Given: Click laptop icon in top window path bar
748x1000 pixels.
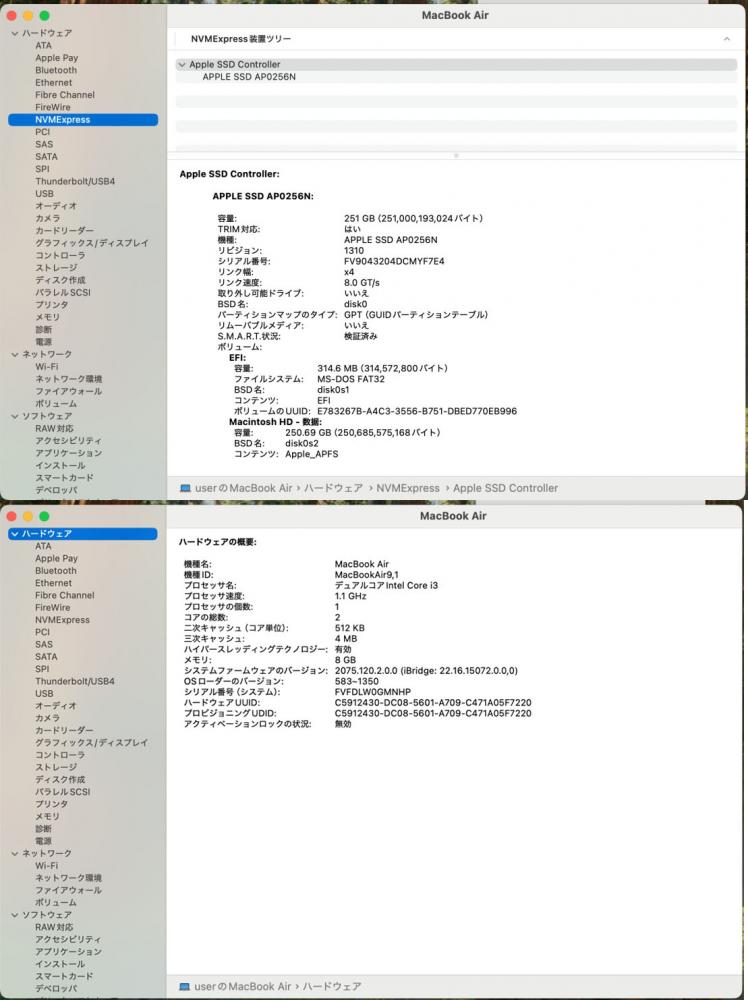Looking at the screenshot, I should tap(185, 489).
